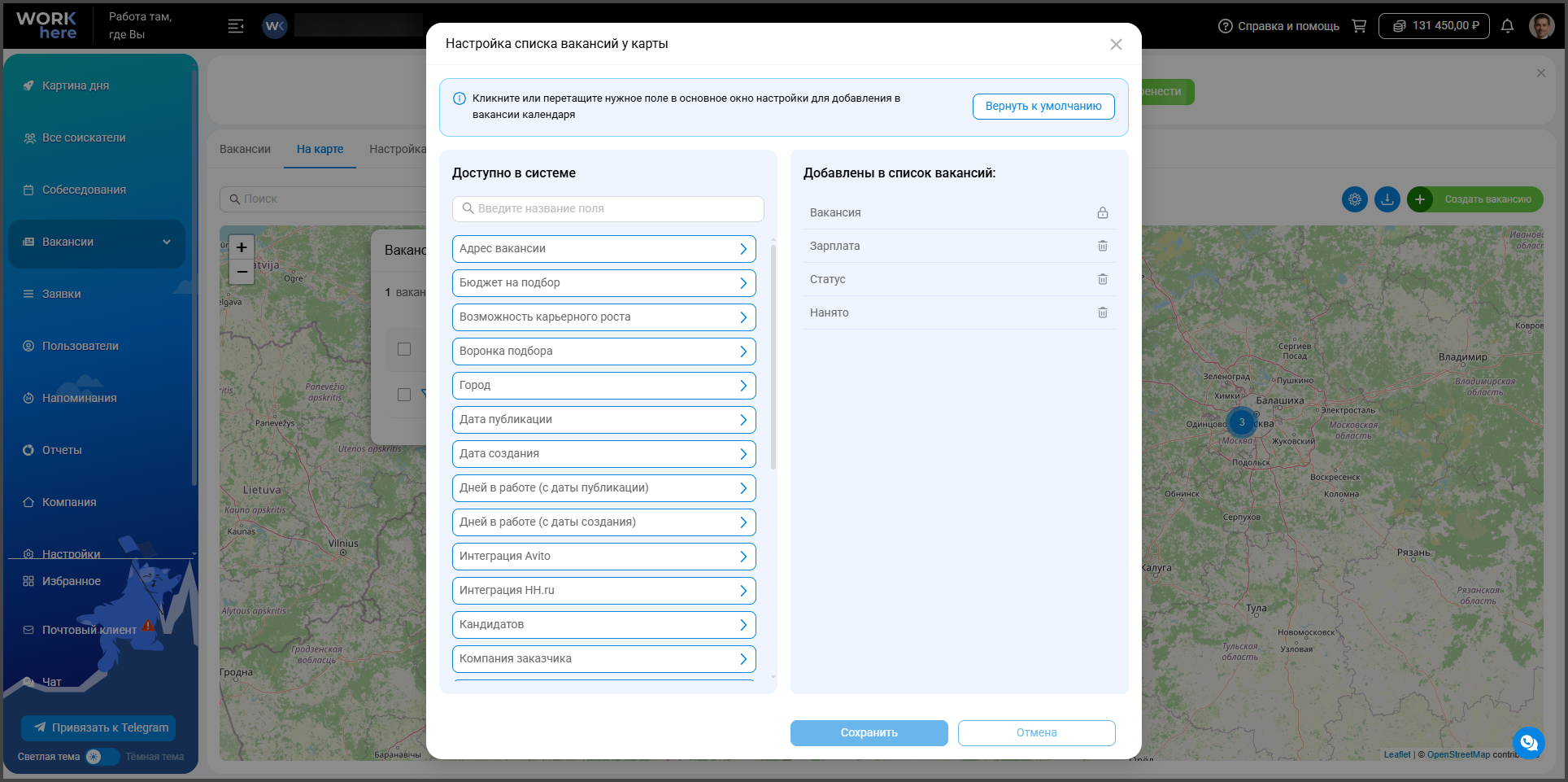
Task: Expand the Вакансии sidebar menu
Action: [x=97, y=242]
